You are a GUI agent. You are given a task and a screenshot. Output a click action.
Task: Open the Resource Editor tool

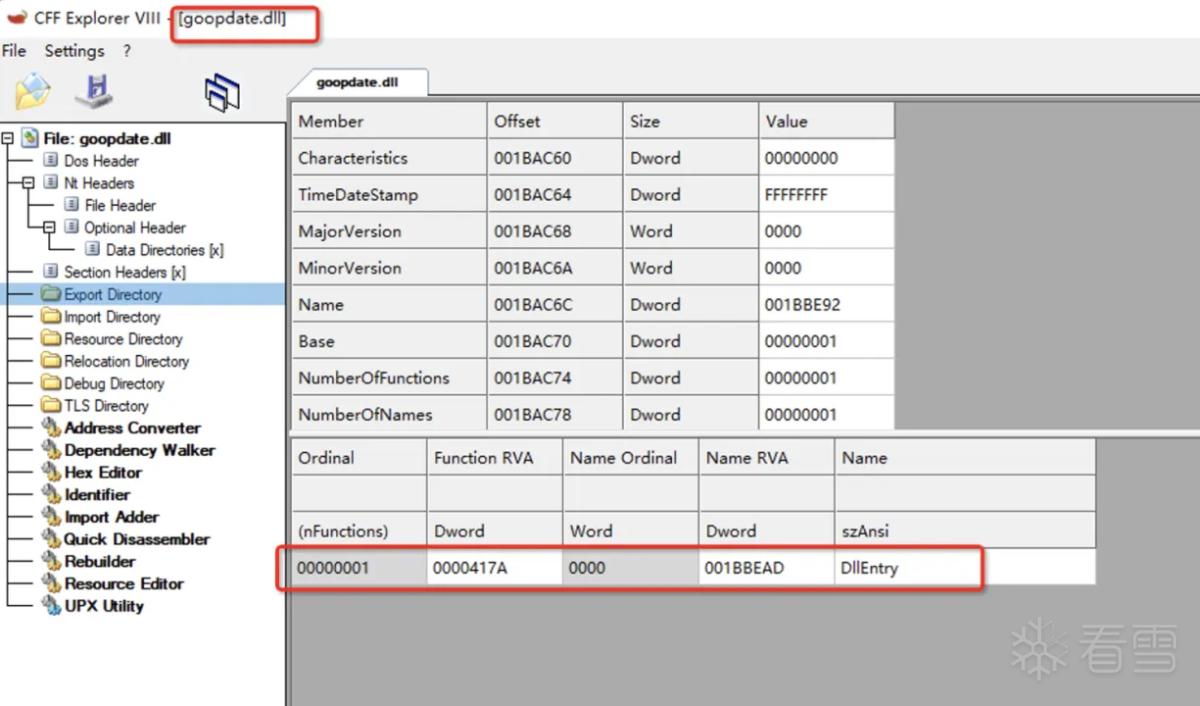coord(124,583)
